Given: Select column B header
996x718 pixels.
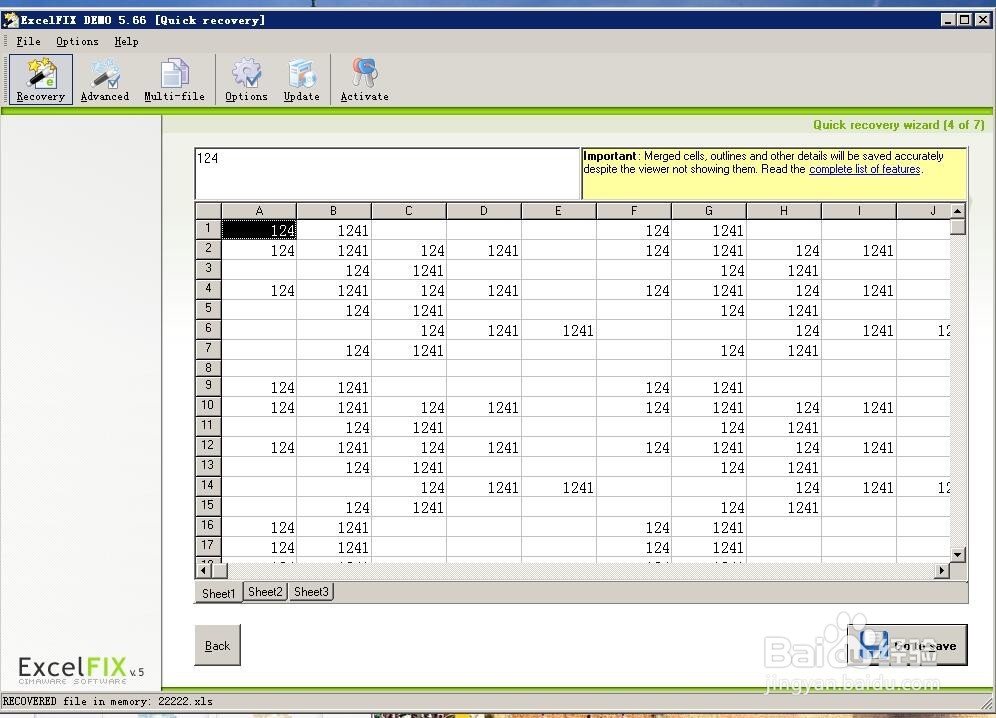Looking at the screenshot, I should pyautogui.click(x=333, y=211).
